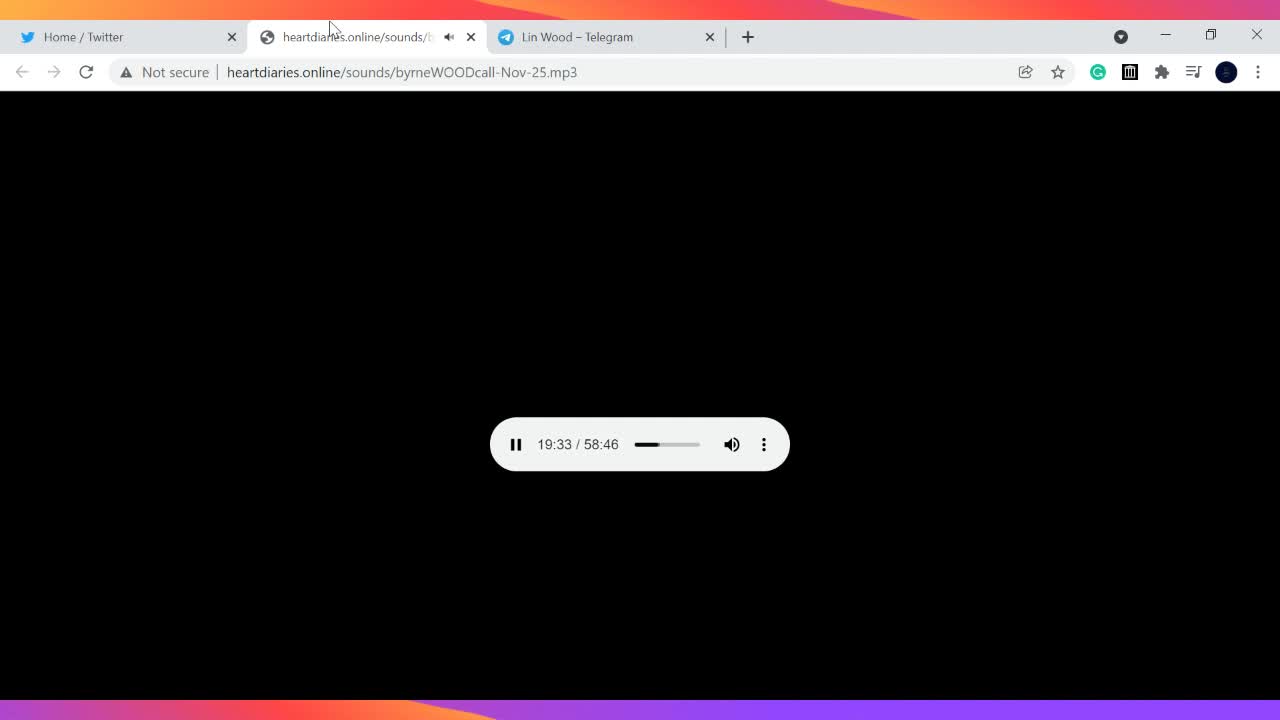Click the 19:33 / 58:46 time display

[578, 444]
